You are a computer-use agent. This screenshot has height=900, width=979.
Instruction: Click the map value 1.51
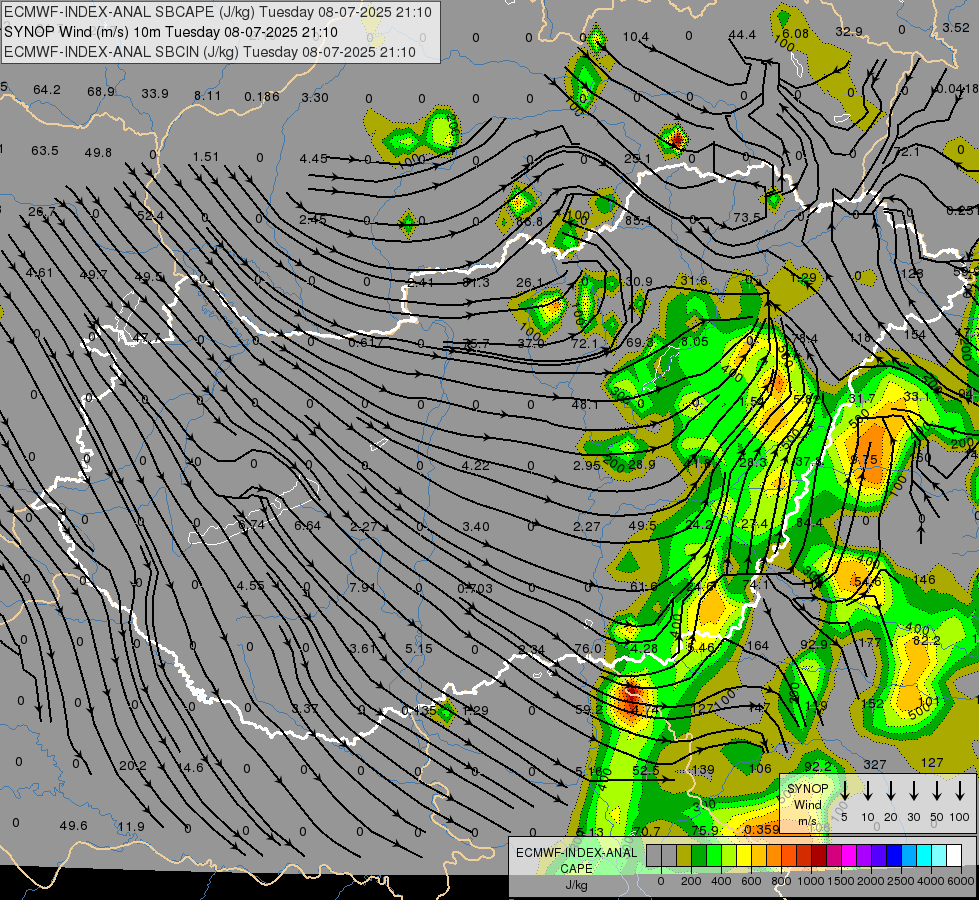click(x=205, y=156)
